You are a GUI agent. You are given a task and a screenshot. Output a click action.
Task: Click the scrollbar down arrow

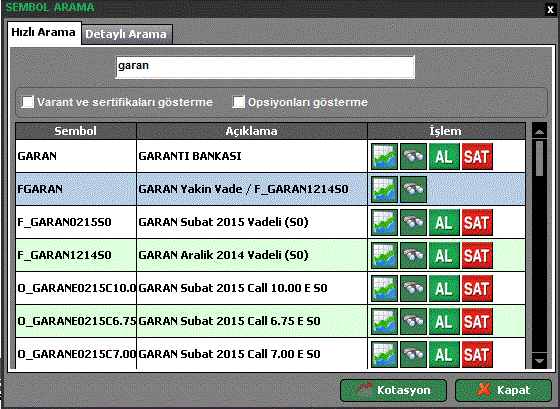pyautogui.click(x=539, y=361)
